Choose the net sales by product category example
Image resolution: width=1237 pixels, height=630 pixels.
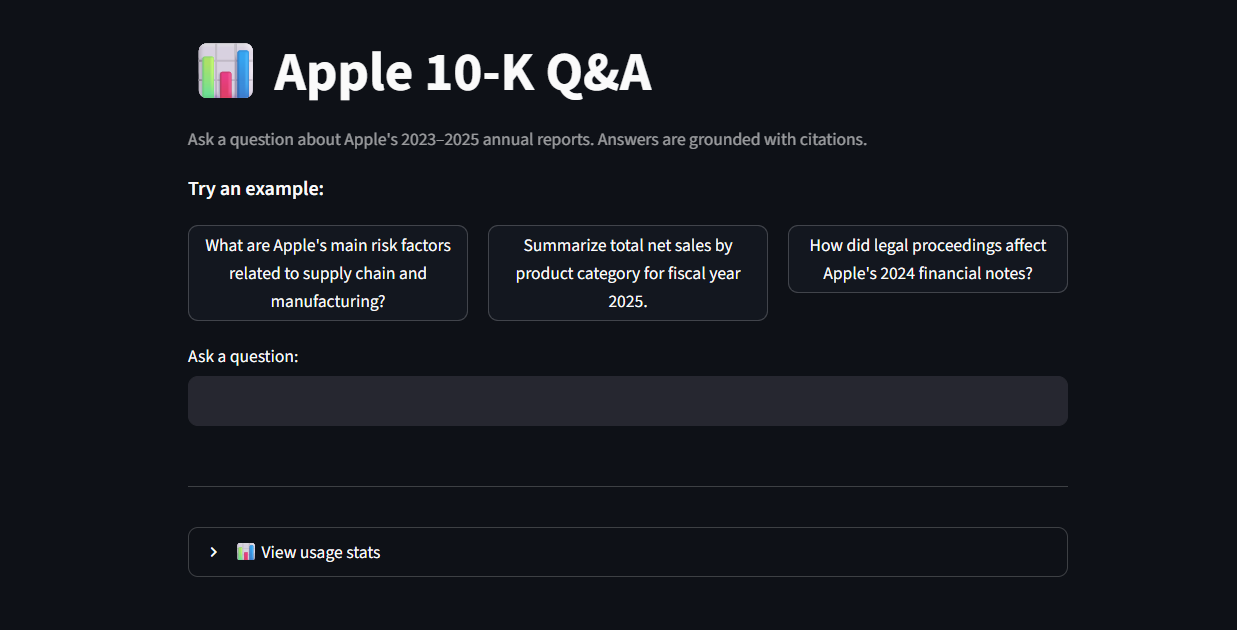628,273
